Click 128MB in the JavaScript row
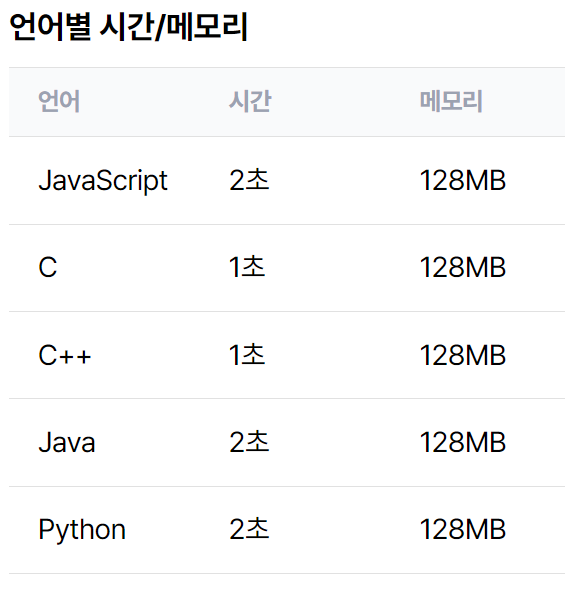Image resolution: width=565 pixels, height=595 pixels. point(463,180)
